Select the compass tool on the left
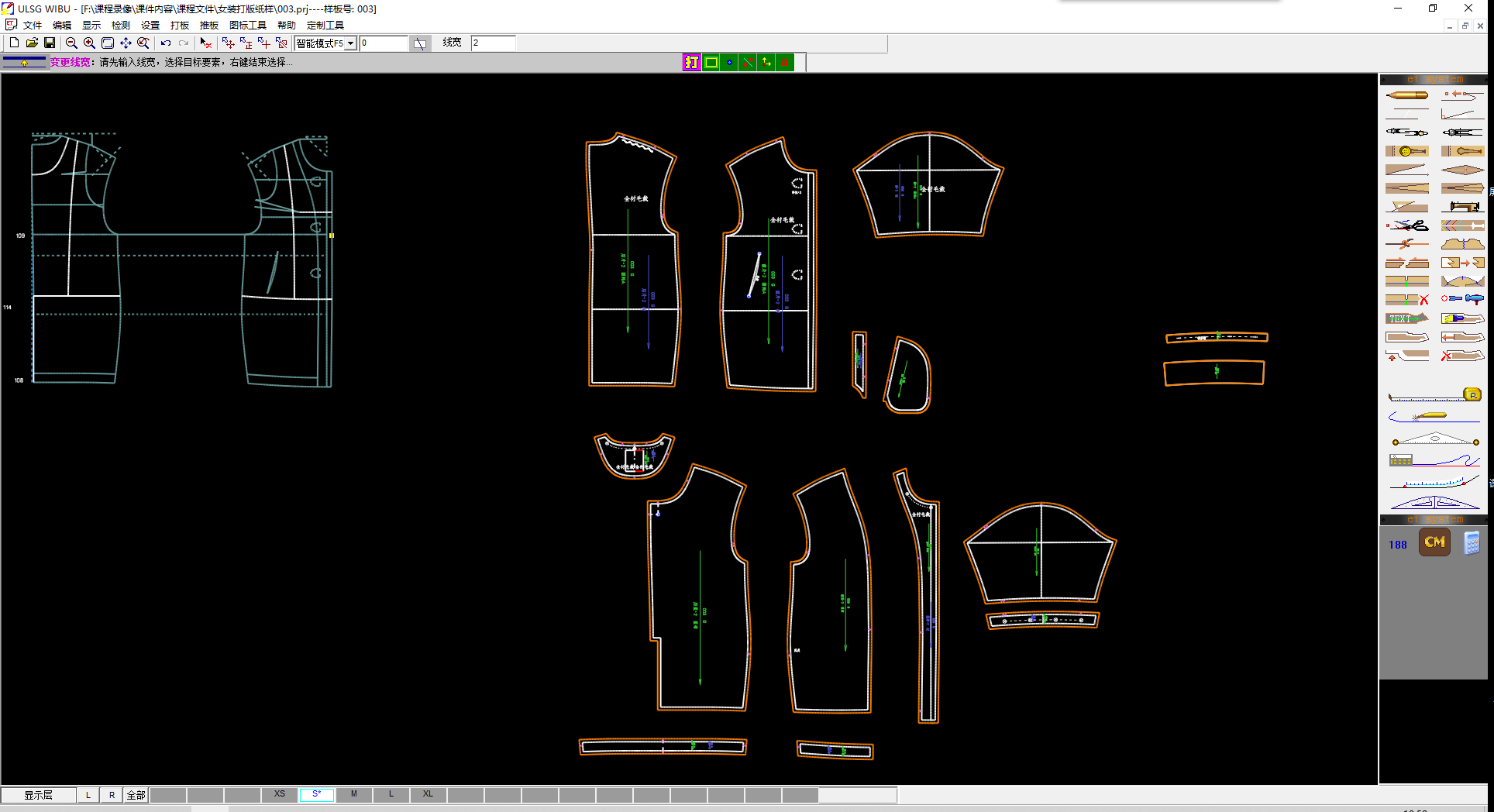Image resolution: width=1494 pixels, height=812 pixels. (x=1406, y=132)
